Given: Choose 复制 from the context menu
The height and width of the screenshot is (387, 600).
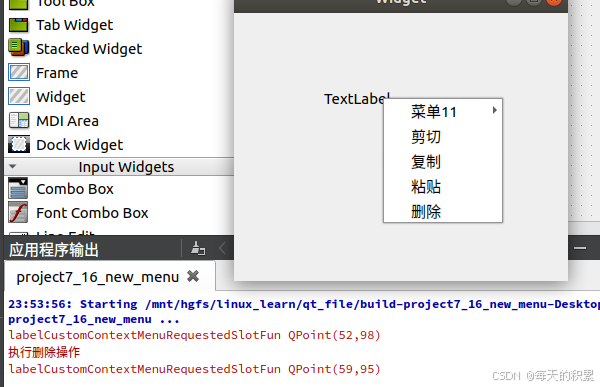Looking at the screenshot, I should point(443,162).
